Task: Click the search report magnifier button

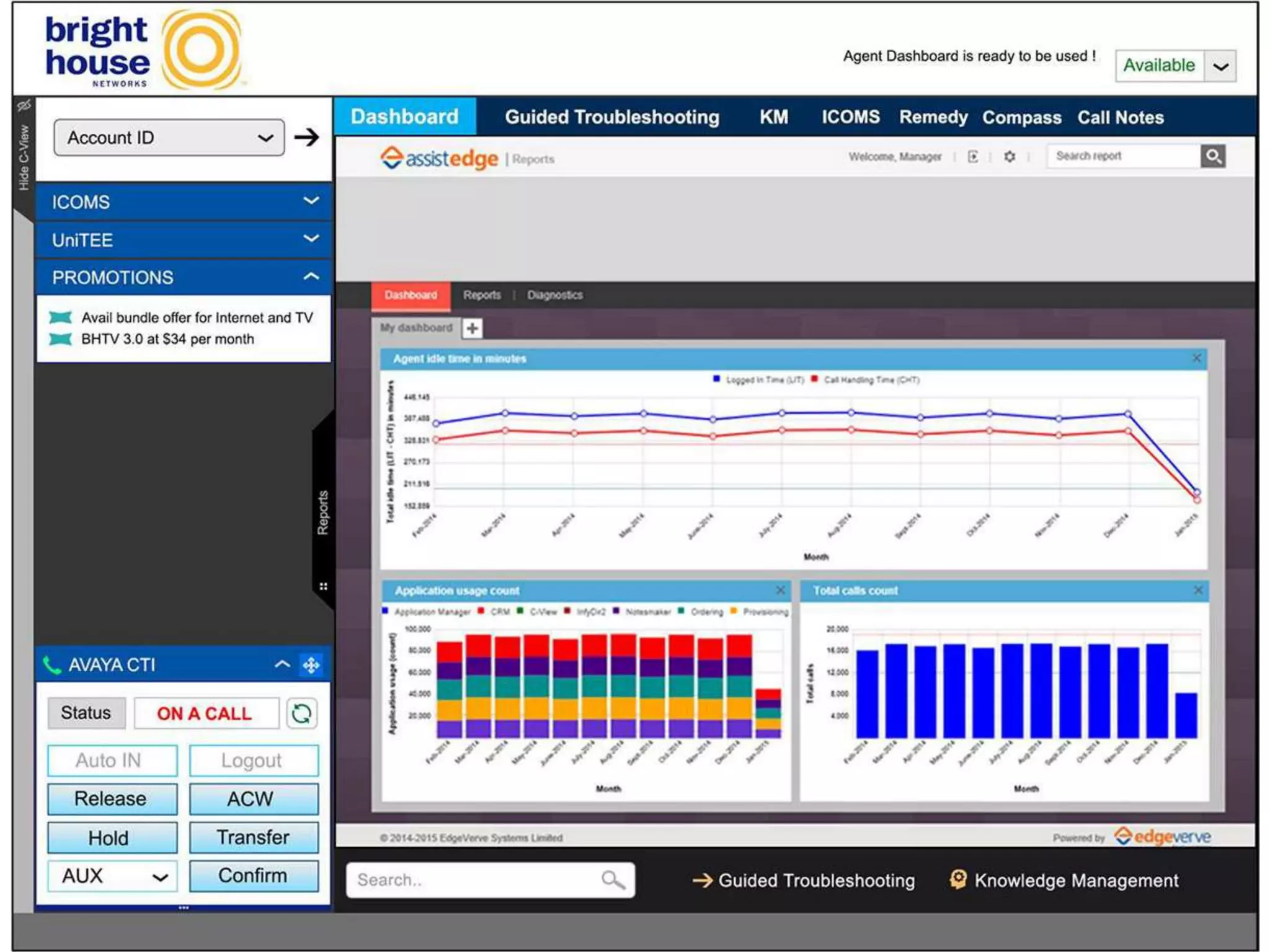Action: click(1213, 156)
